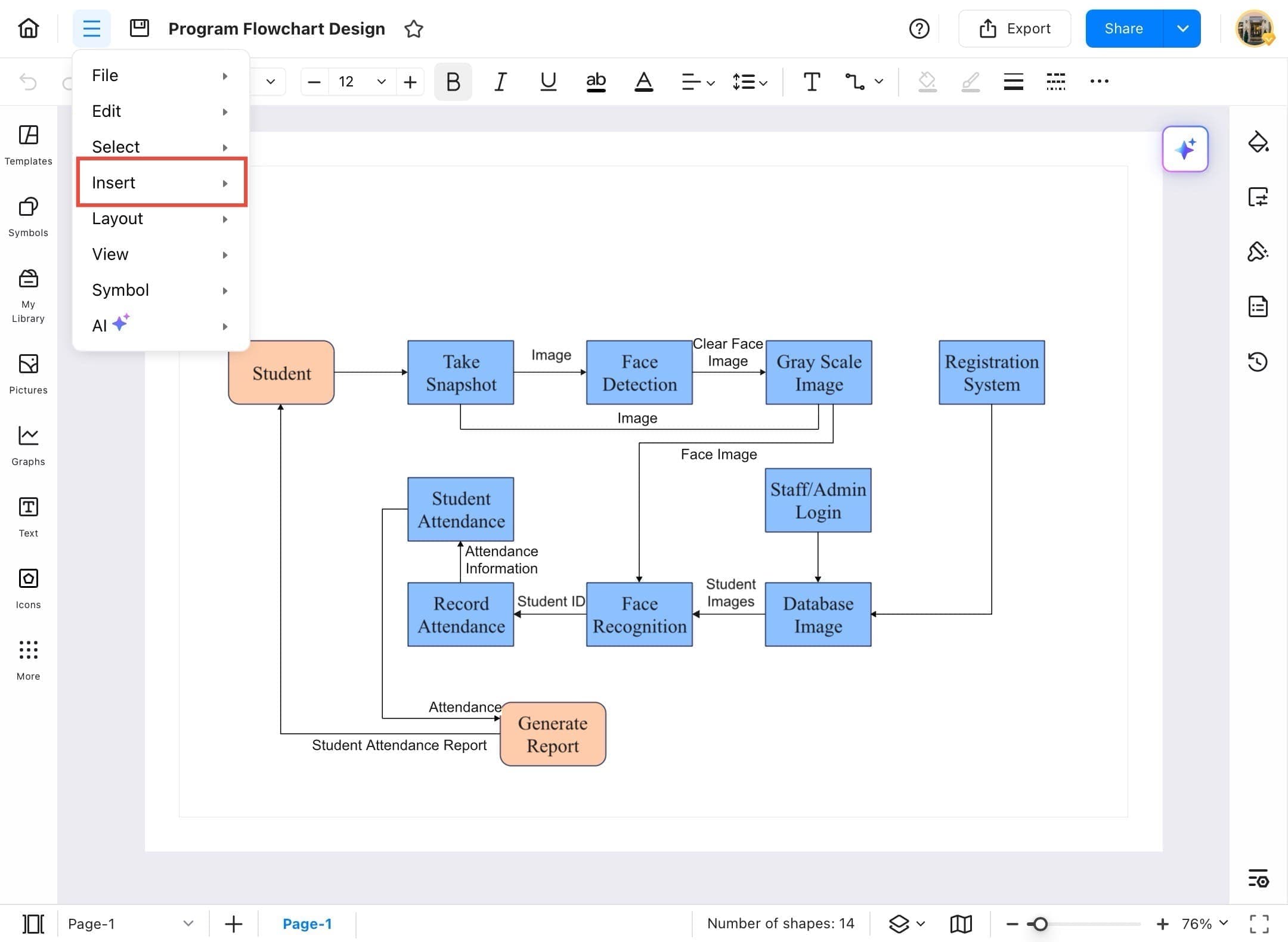1288x942 pixels.
Task: Open the version history clock icon
Action: click(1258, 361)
